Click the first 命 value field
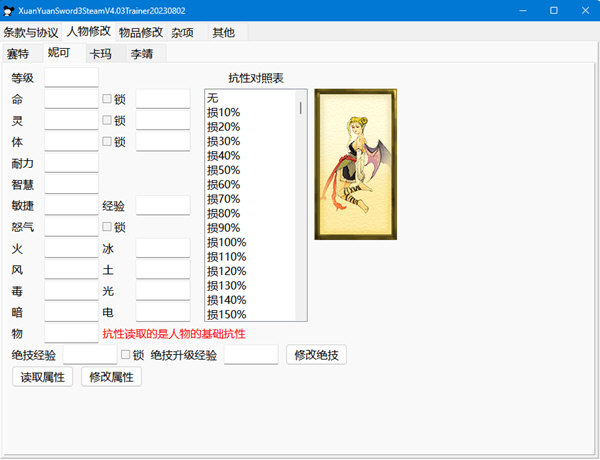The height and width of the screenshot is (460, 600). (x=72, y=99)
